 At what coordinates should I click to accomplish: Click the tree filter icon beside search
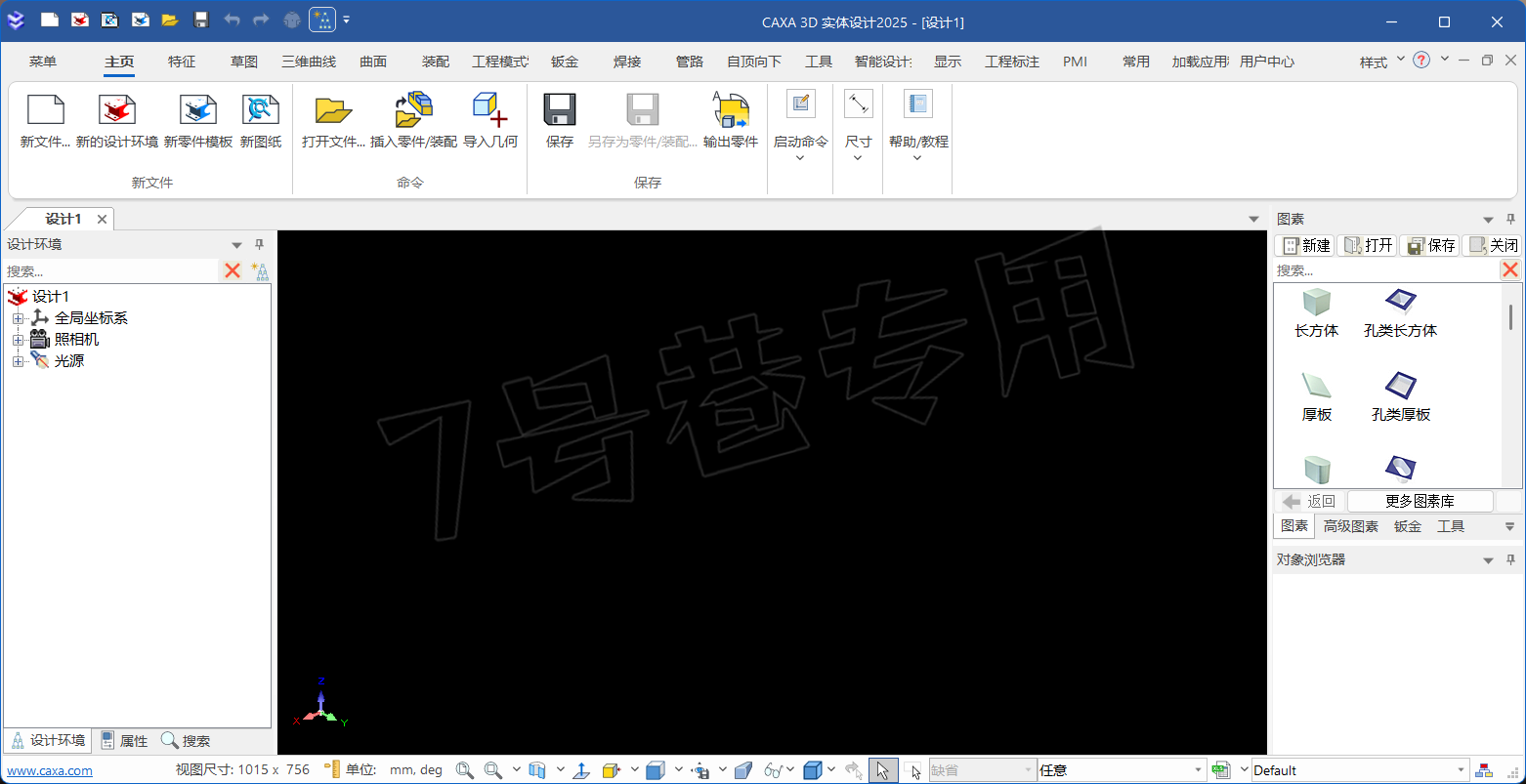coord(260,271)
